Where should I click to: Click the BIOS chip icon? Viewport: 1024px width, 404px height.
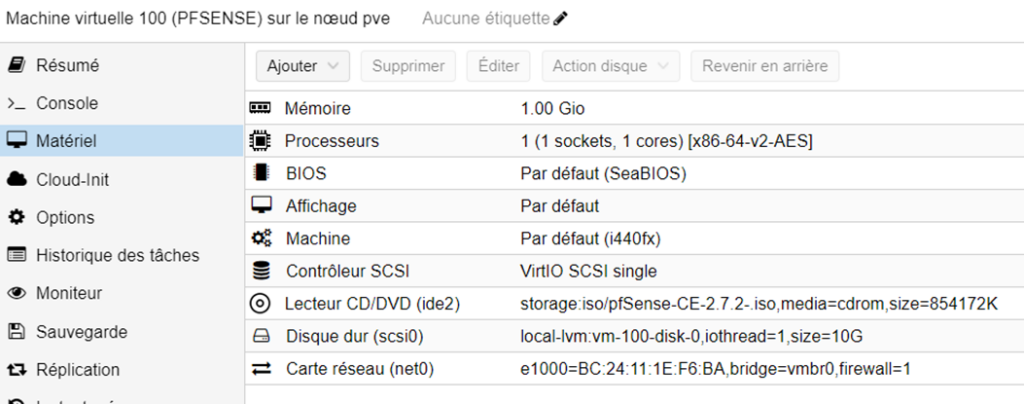coord(261,173)
